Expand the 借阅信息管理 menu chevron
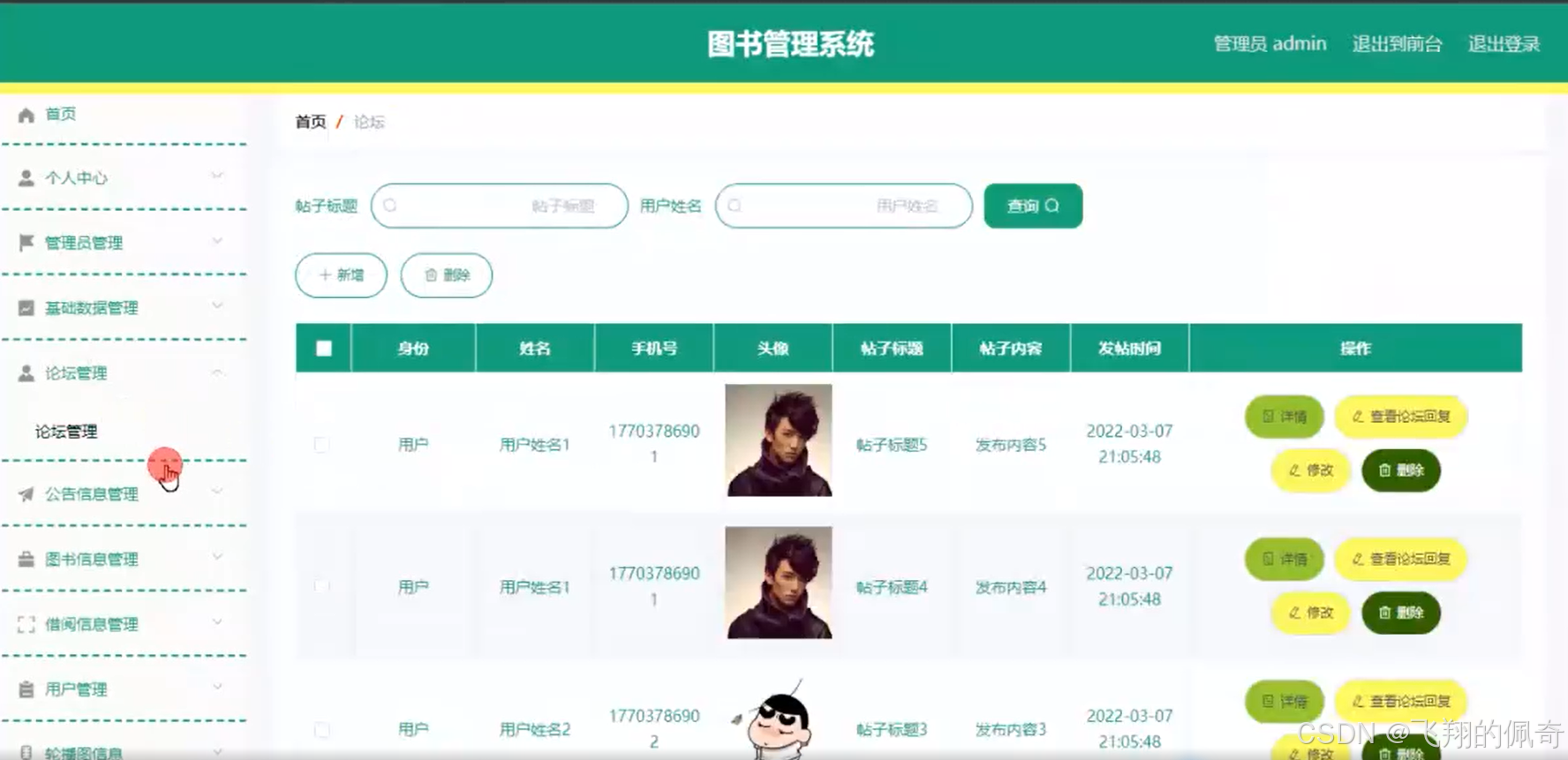 click(217, 622)
